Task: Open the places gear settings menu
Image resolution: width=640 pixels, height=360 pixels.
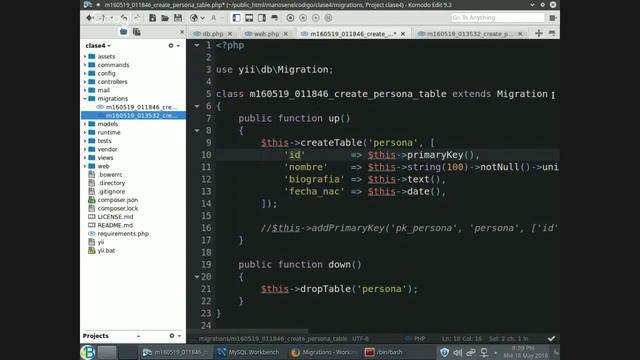Action: [174, 46]
